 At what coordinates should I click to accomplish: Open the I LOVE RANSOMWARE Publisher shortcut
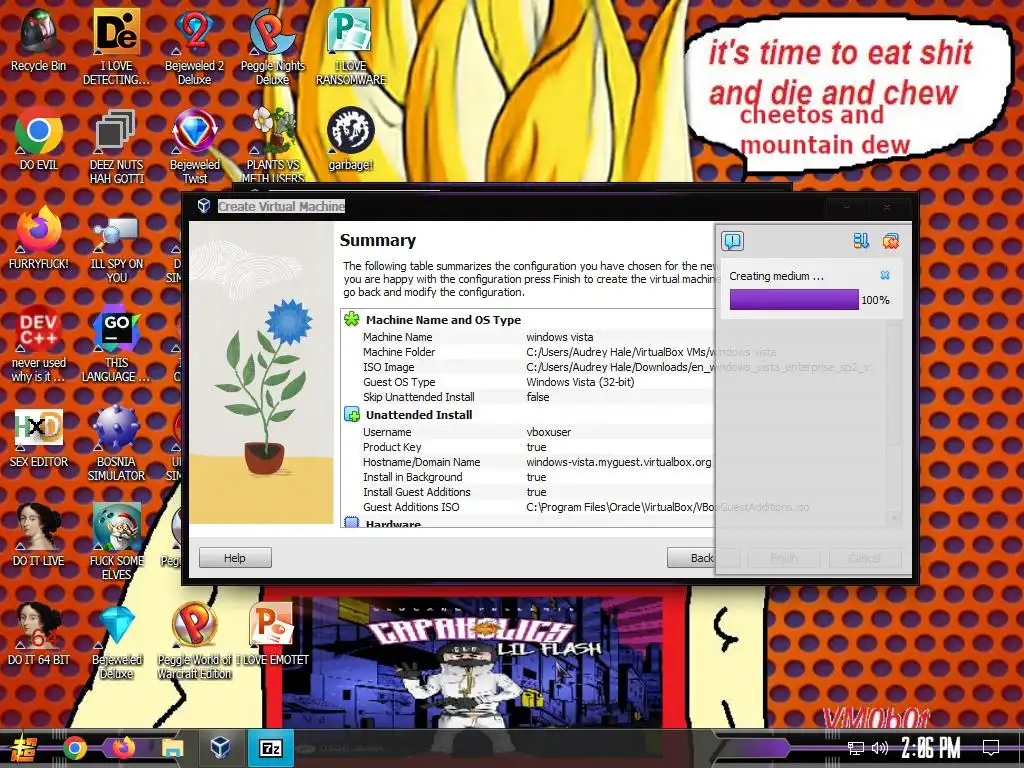[351, 46]
